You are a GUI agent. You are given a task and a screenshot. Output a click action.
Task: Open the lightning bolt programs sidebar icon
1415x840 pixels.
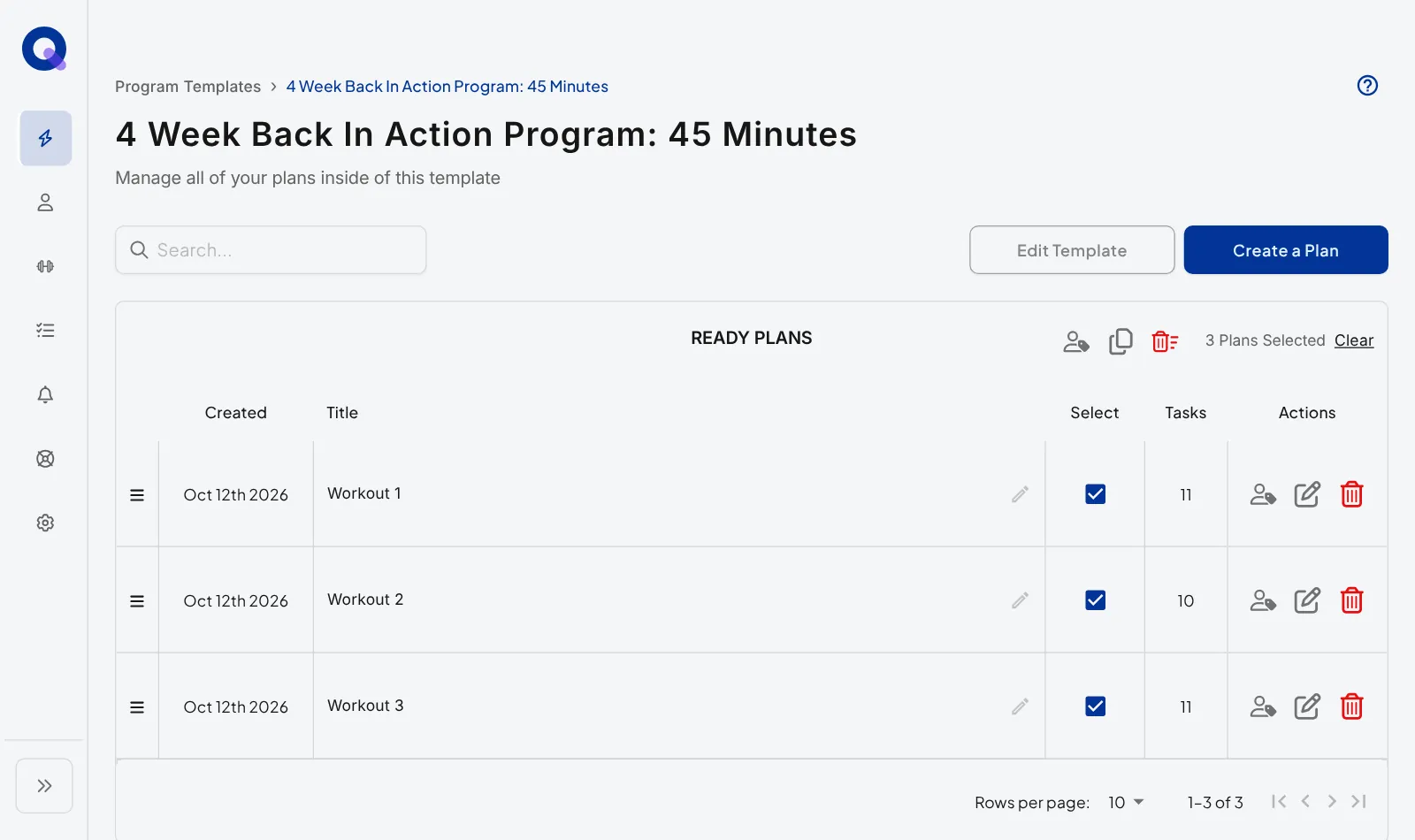point(46,138)
